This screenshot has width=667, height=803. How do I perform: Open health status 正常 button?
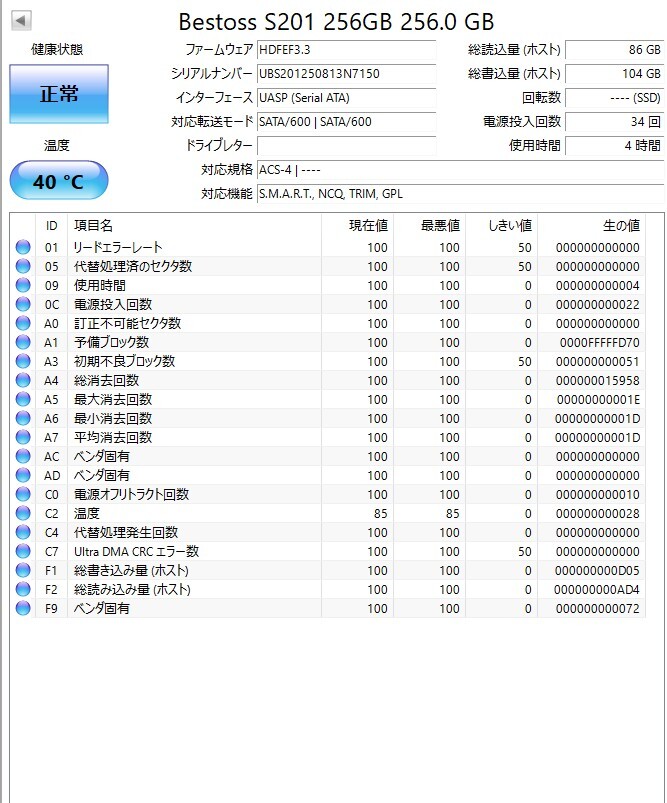pos(59,94)
